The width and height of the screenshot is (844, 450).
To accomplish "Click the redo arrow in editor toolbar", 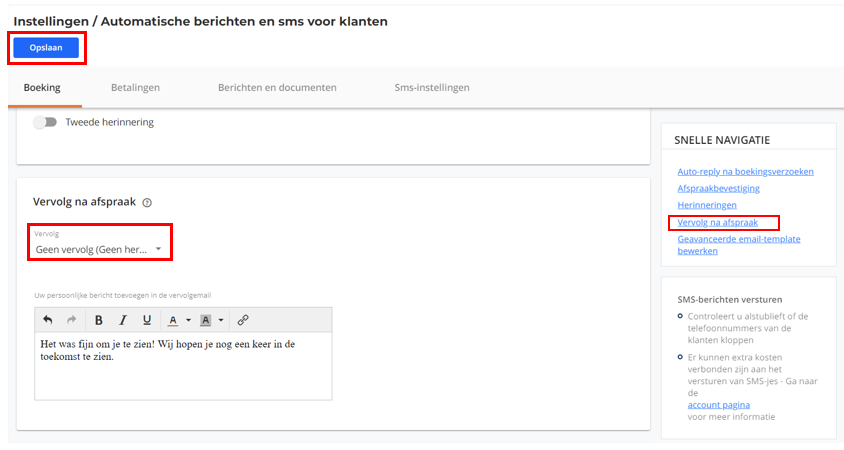I will (x=72, y=320).
